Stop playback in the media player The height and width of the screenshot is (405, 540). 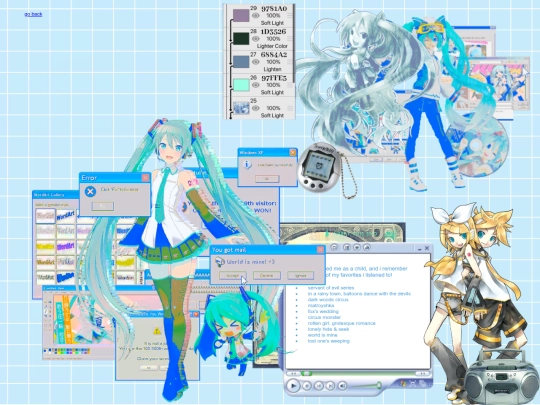pos(307,386)
